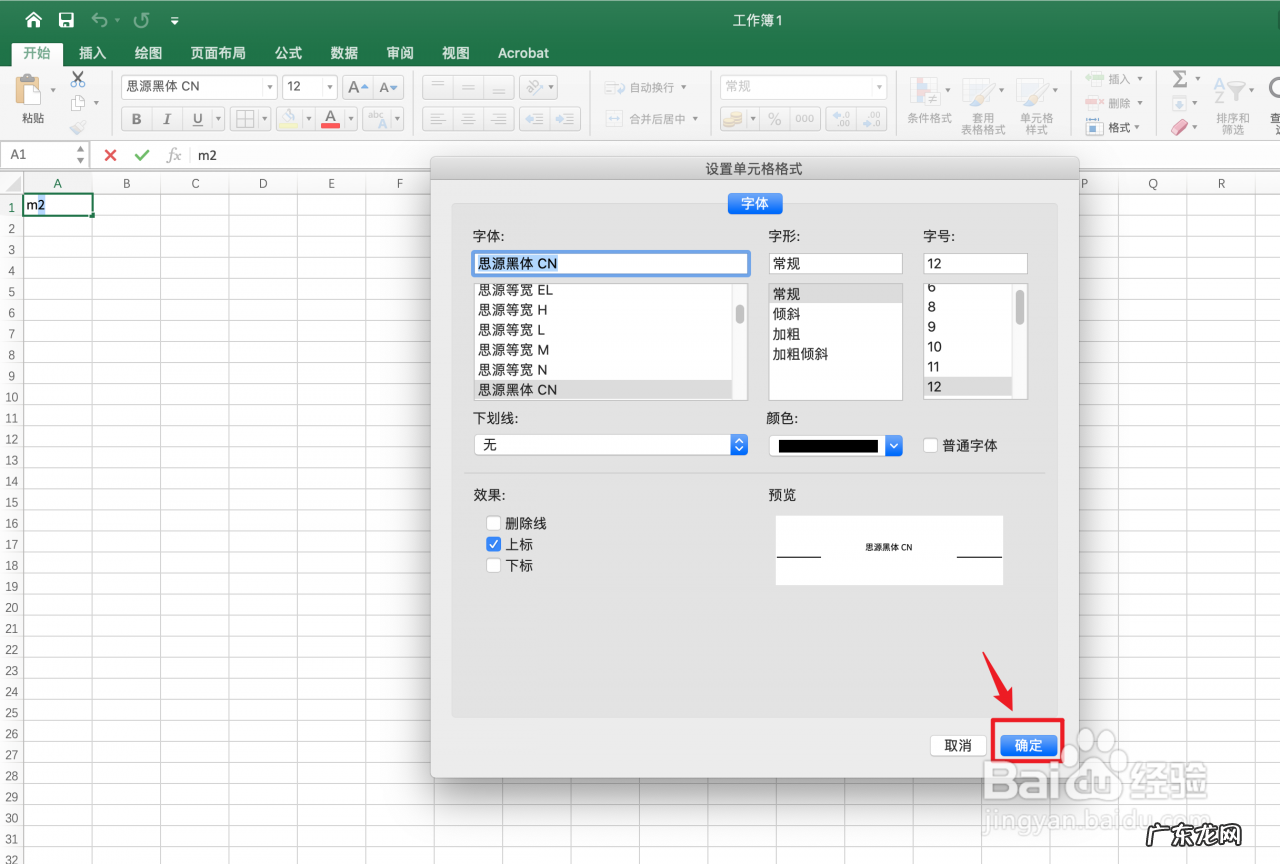Open the 颜色 color dropdown in dialog
The width and height of the screenshot is (1280, 864).
(893, 444)
